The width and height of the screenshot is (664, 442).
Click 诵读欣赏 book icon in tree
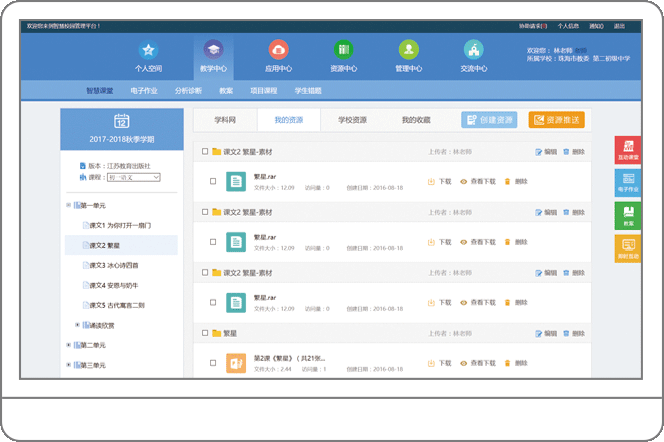[86, 325]
